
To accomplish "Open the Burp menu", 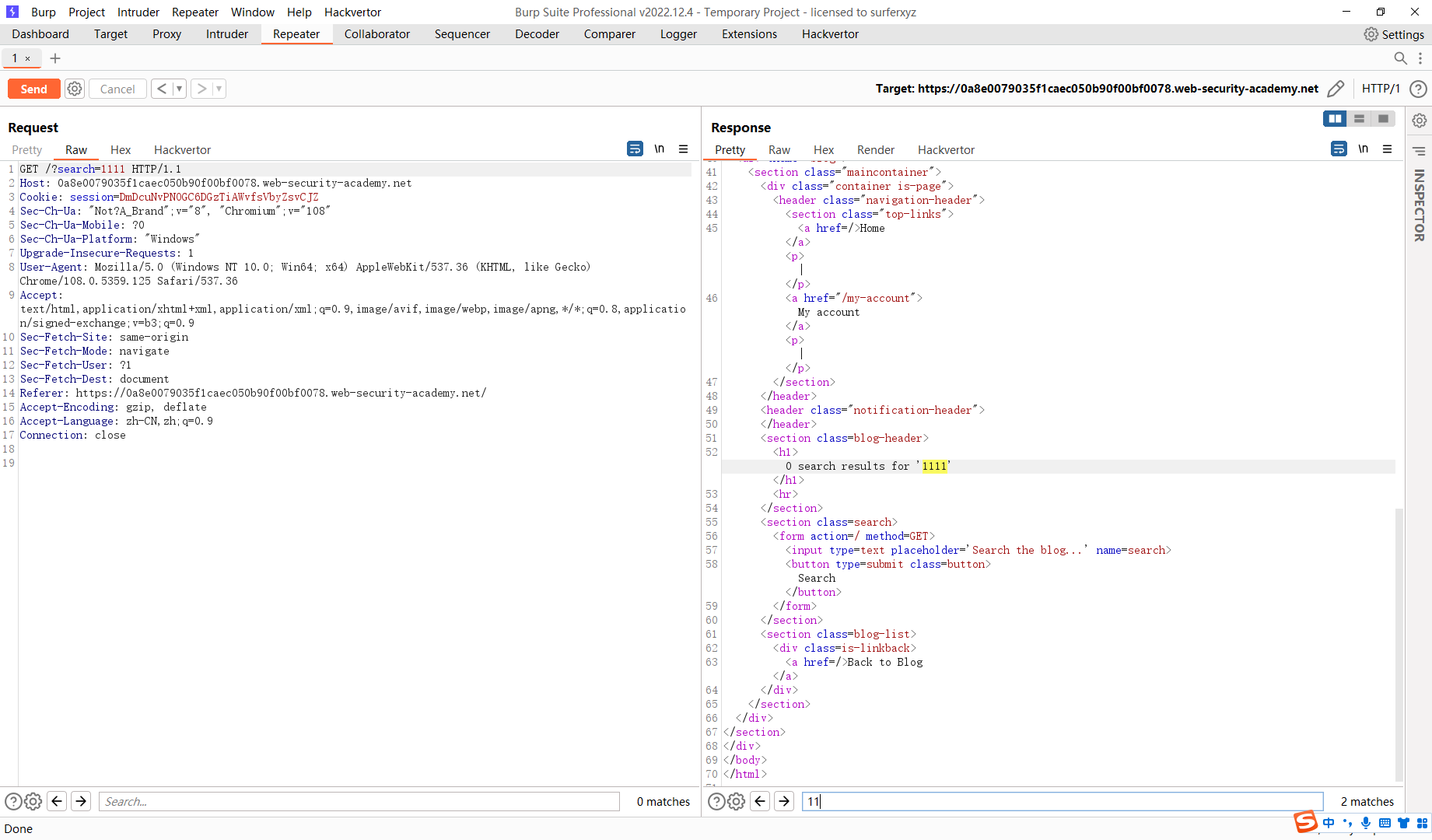I will [44, 12].
